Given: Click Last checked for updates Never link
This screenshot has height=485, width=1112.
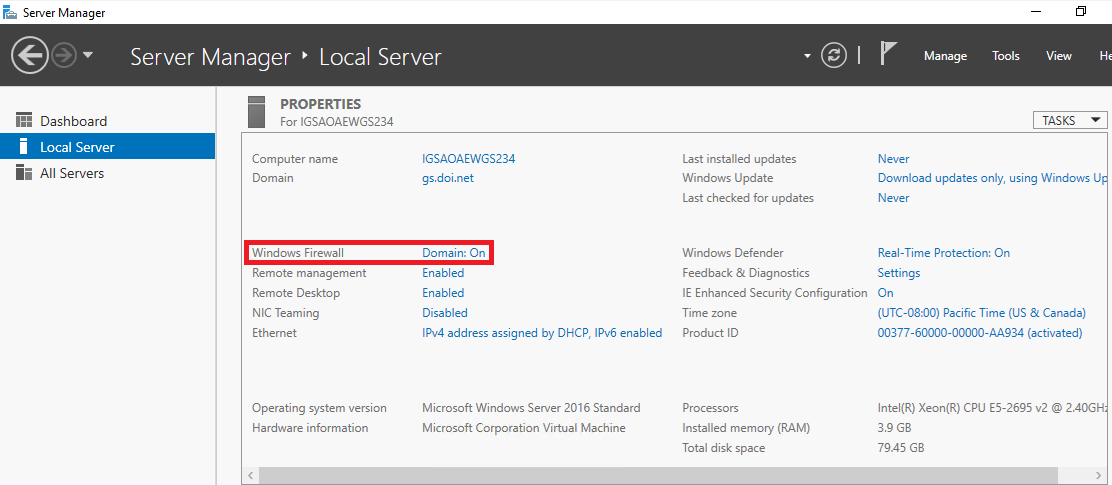Looking at the screenshot, I should click(894, 198).
